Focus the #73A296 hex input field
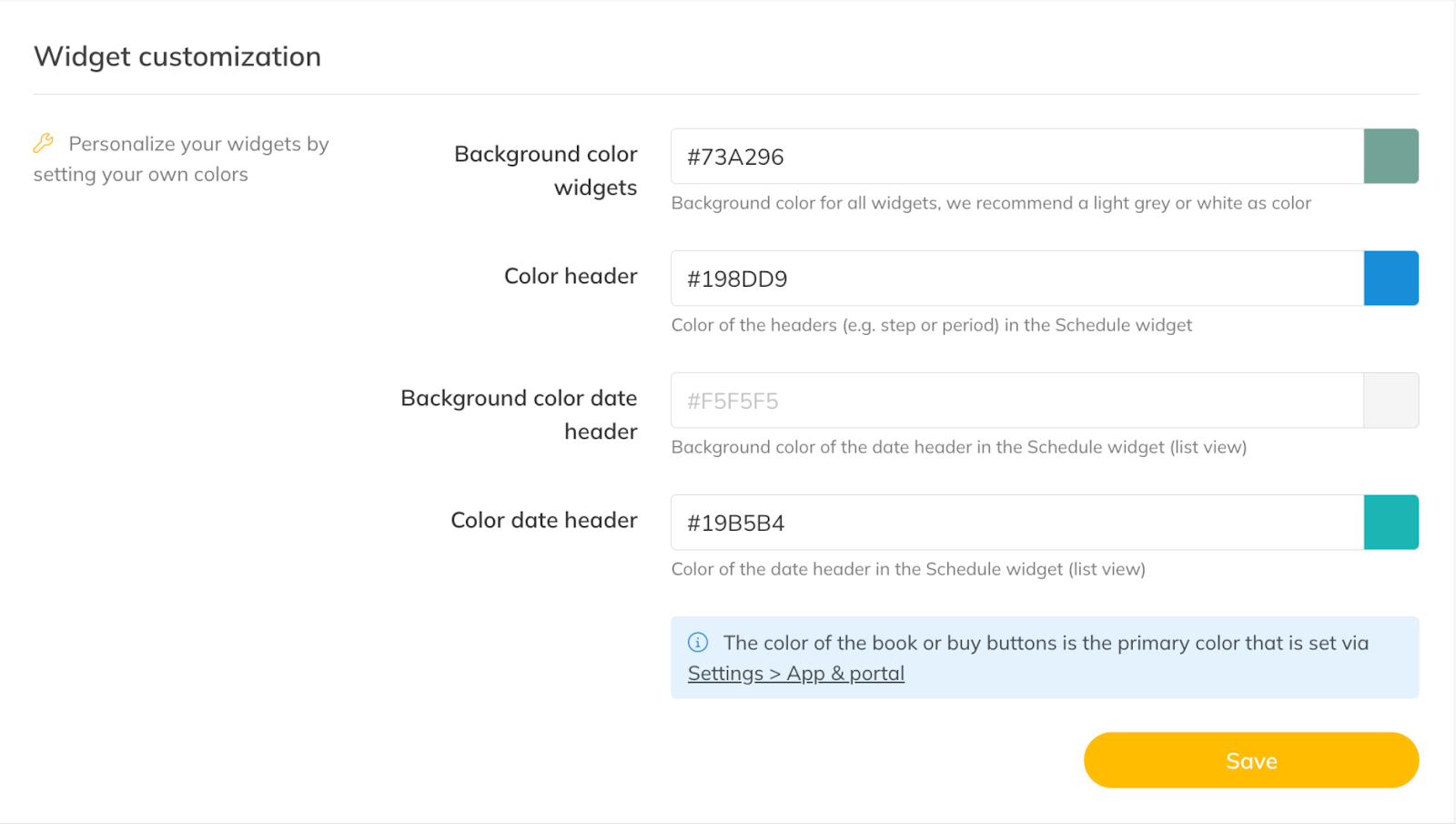This screenshot has width=1456, height=824. [x=1016, y=157]
